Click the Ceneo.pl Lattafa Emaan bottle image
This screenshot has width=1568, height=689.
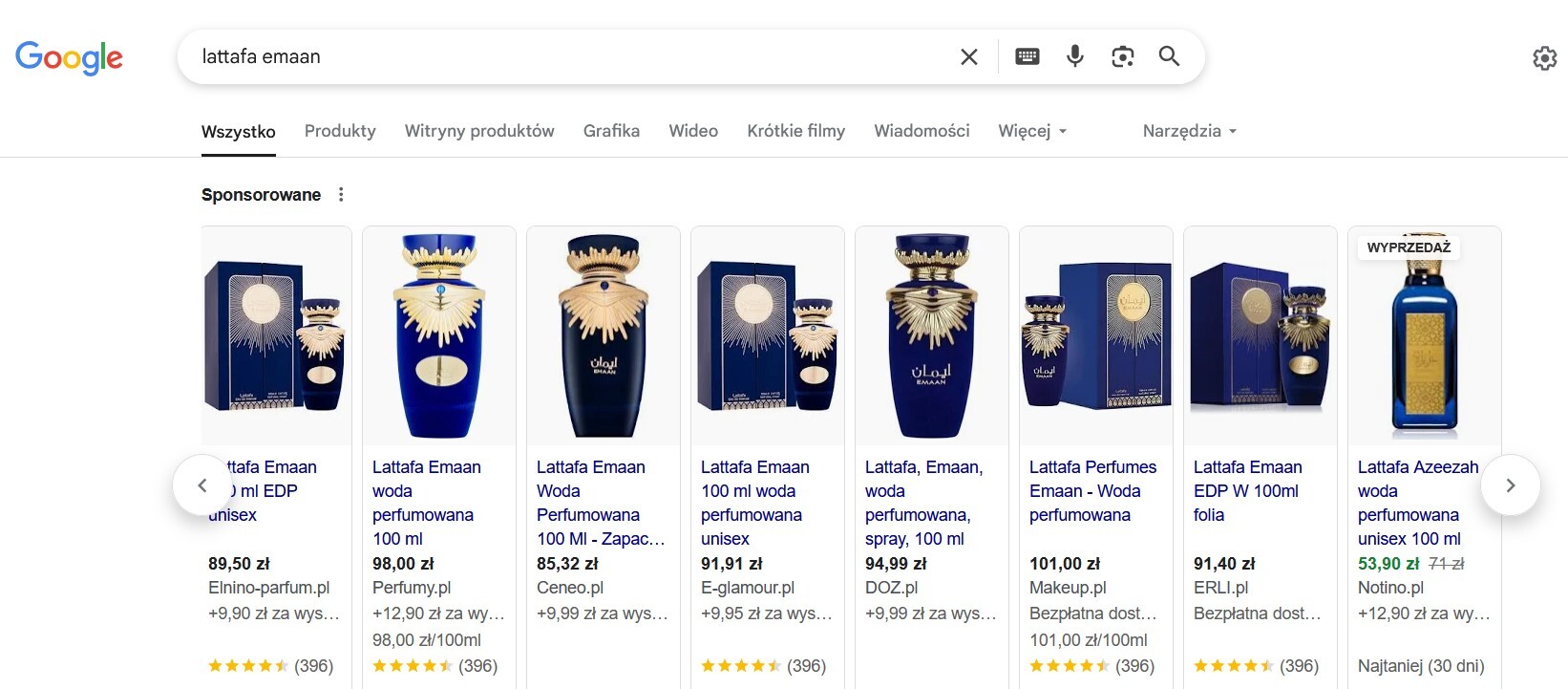point(604,335)
